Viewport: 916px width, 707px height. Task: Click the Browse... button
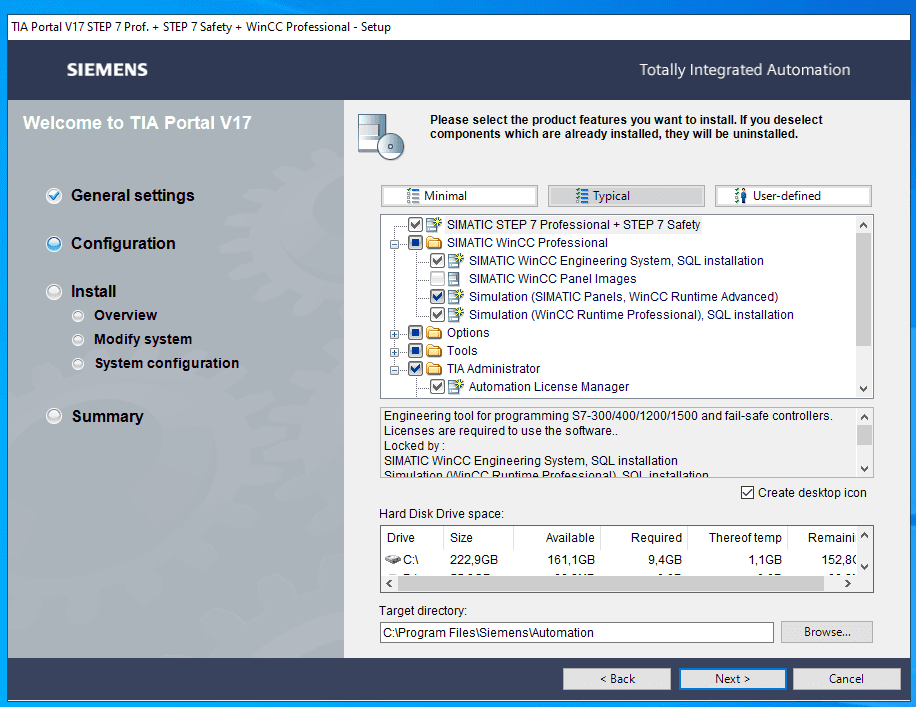827,632
